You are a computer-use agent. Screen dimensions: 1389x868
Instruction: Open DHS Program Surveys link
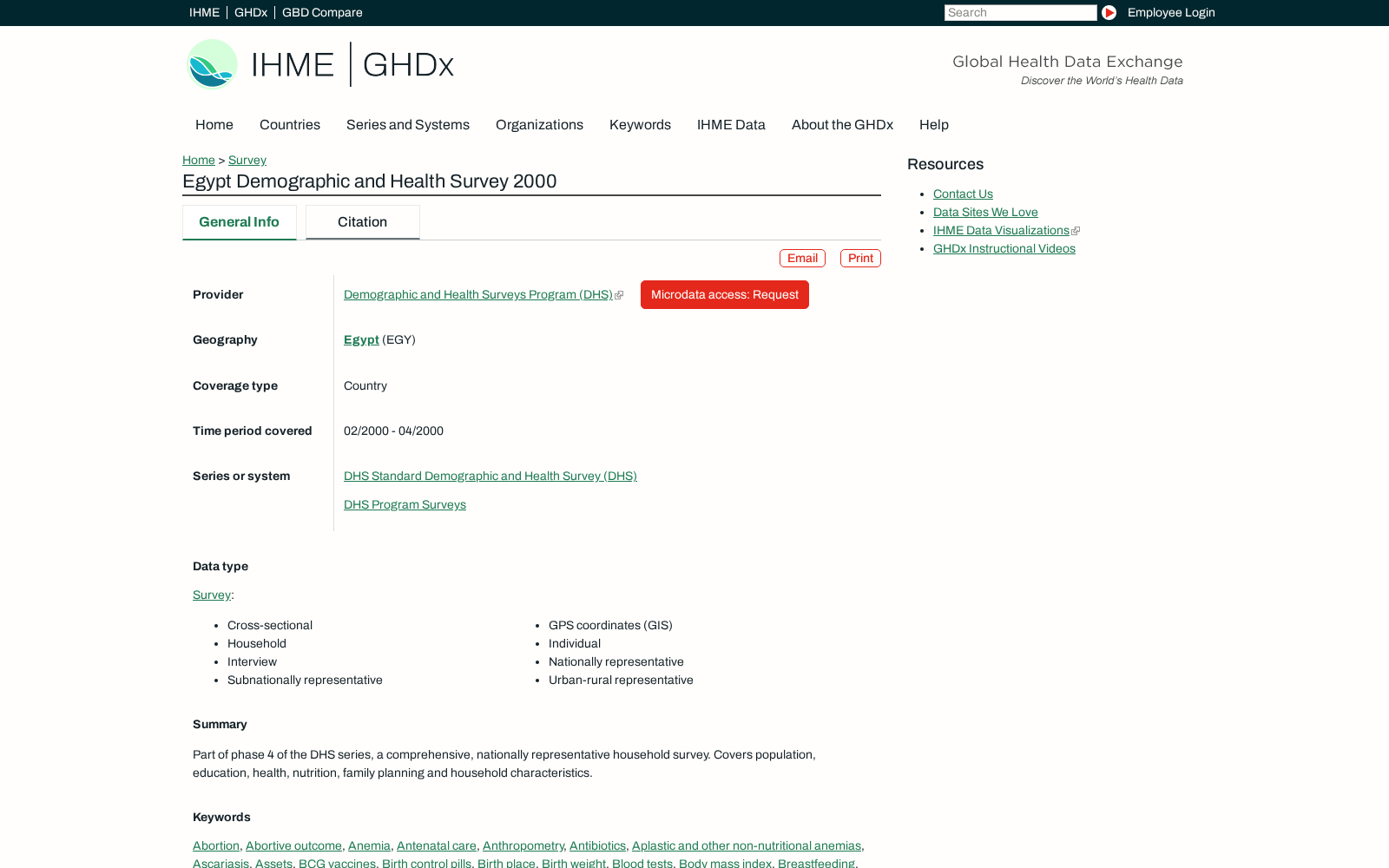click(x=405, y=504)
